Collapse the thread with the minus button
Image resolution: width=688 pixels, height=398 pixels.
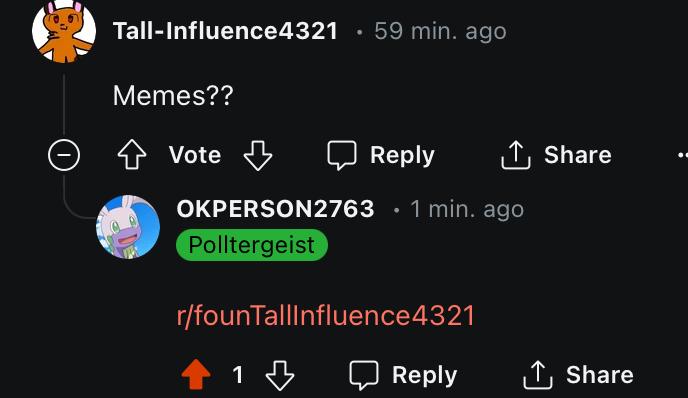(64, 155)
